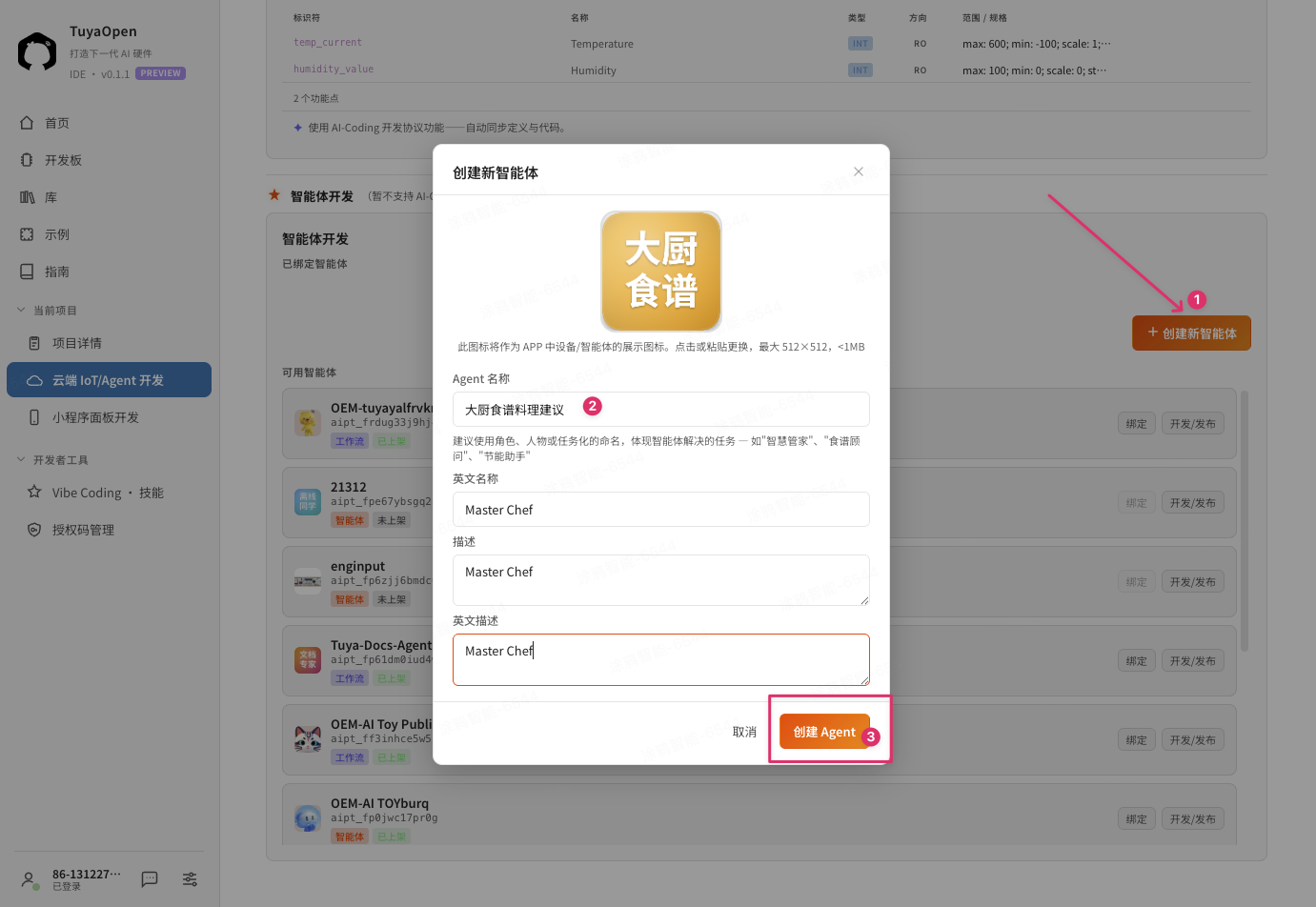Click the home icon in sidebar
This screenshot has height=907, width=1316.
(27, 123)
